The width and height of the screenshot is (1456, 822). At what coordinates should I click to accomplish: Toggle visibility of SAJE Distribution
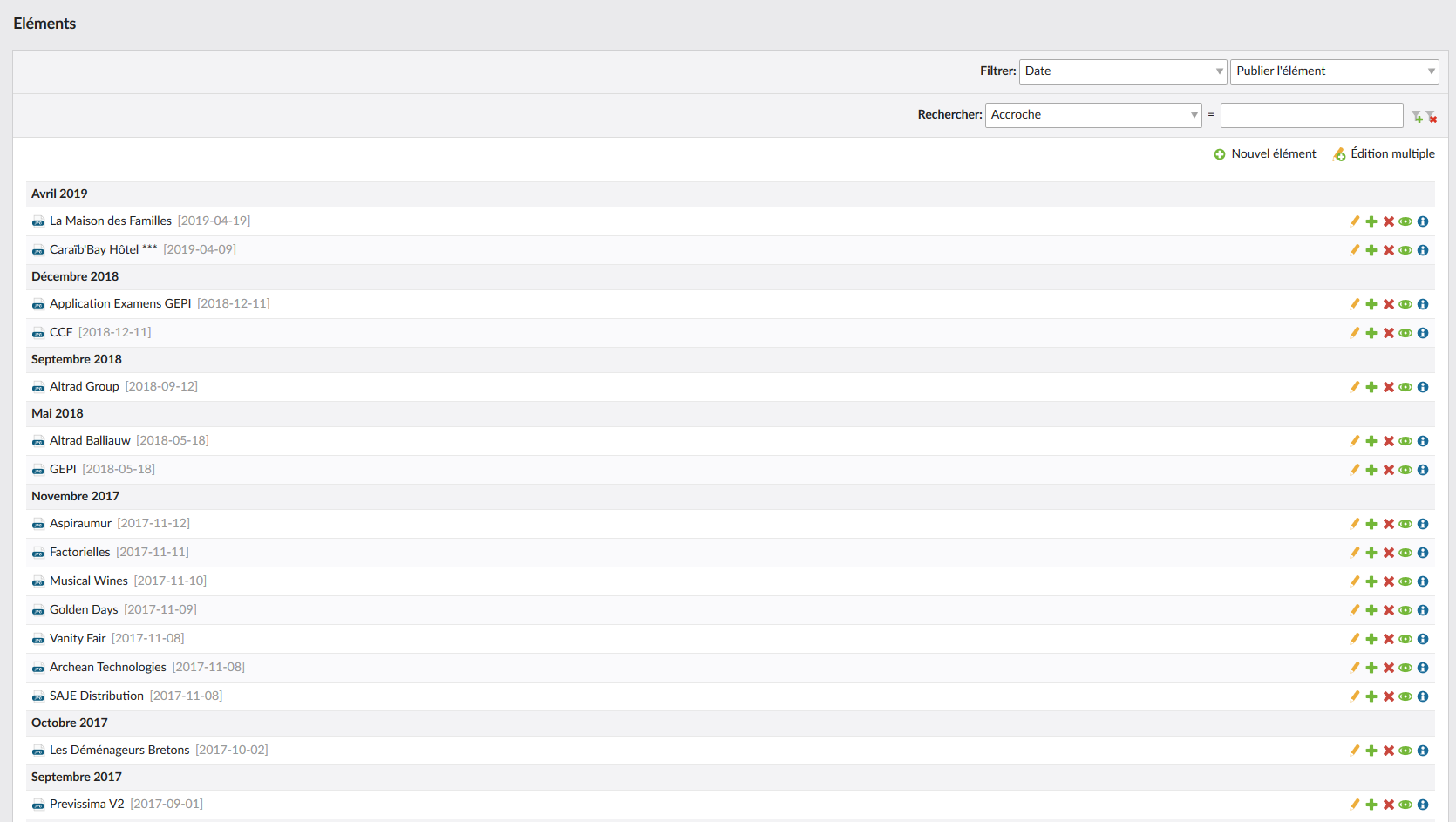[x=1405, y=696]
